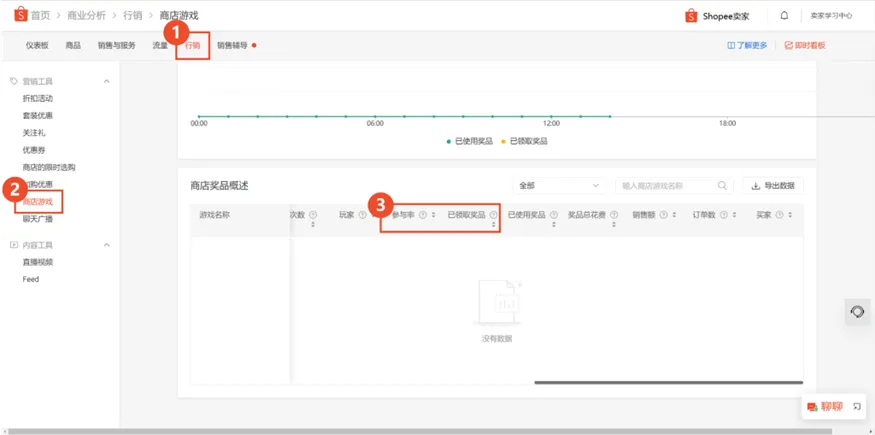The width and height of the screenshot is (875, 435).
Task: Click the Shopee logo beside 首页
Action: click(20, 15)
